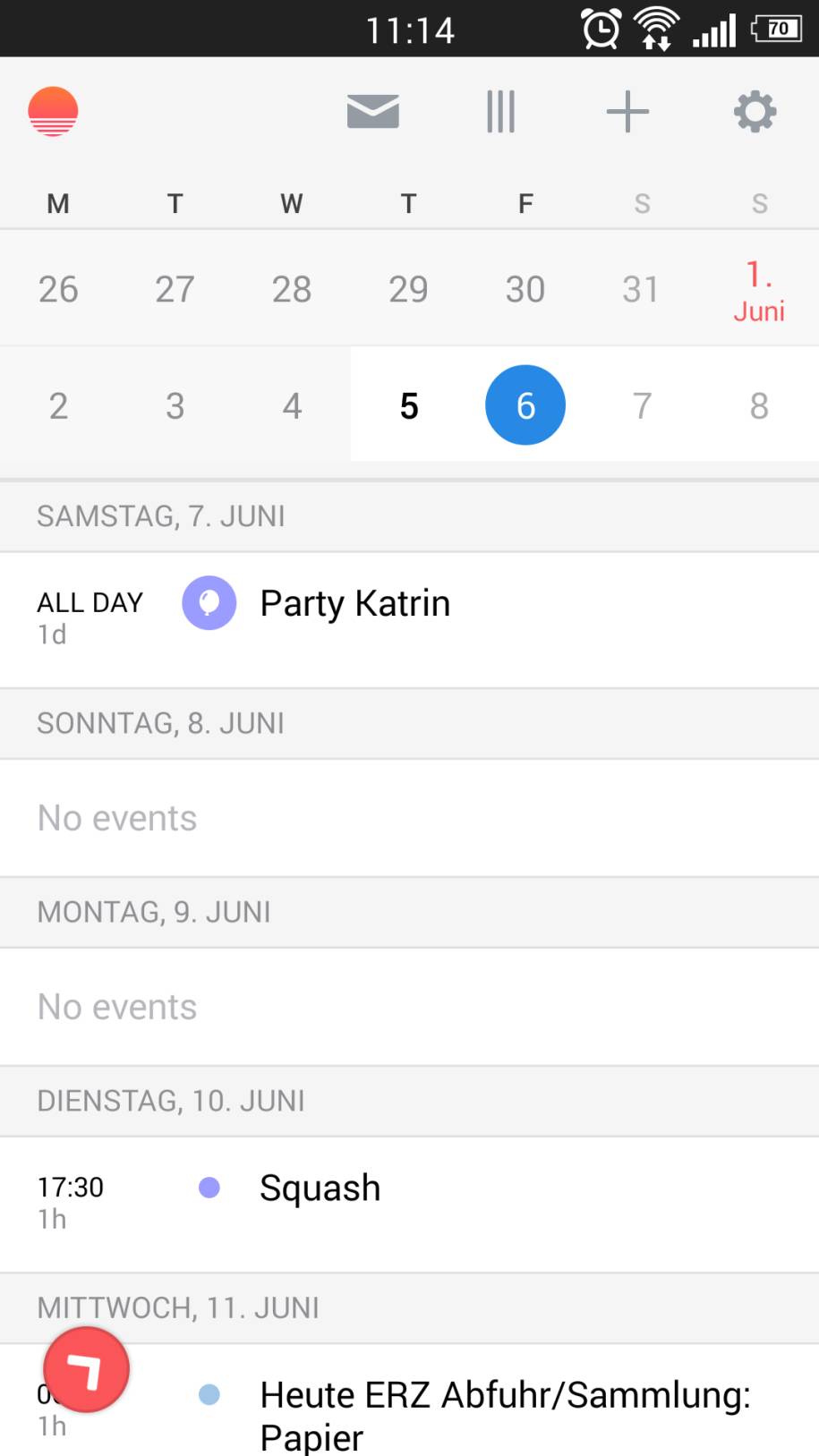This screenshot has height=1456, width=819.
Task: Tap the purple dot next to Squash
Action: coord(209,1188)
